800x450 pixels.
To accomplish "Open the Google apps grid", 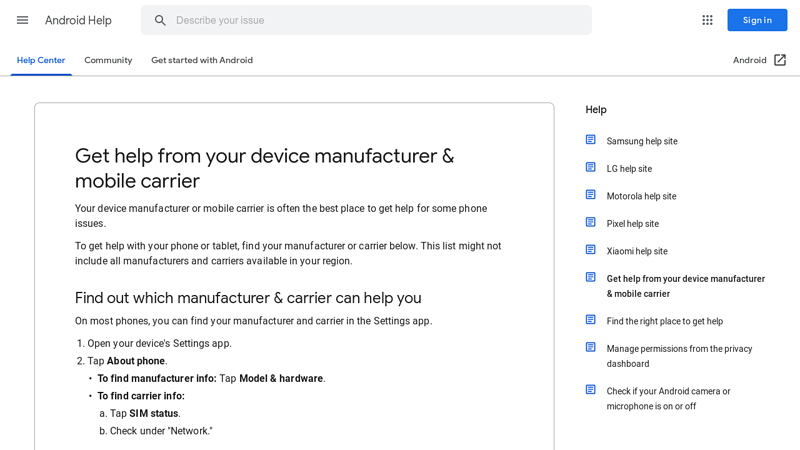I will pos(707,20).
